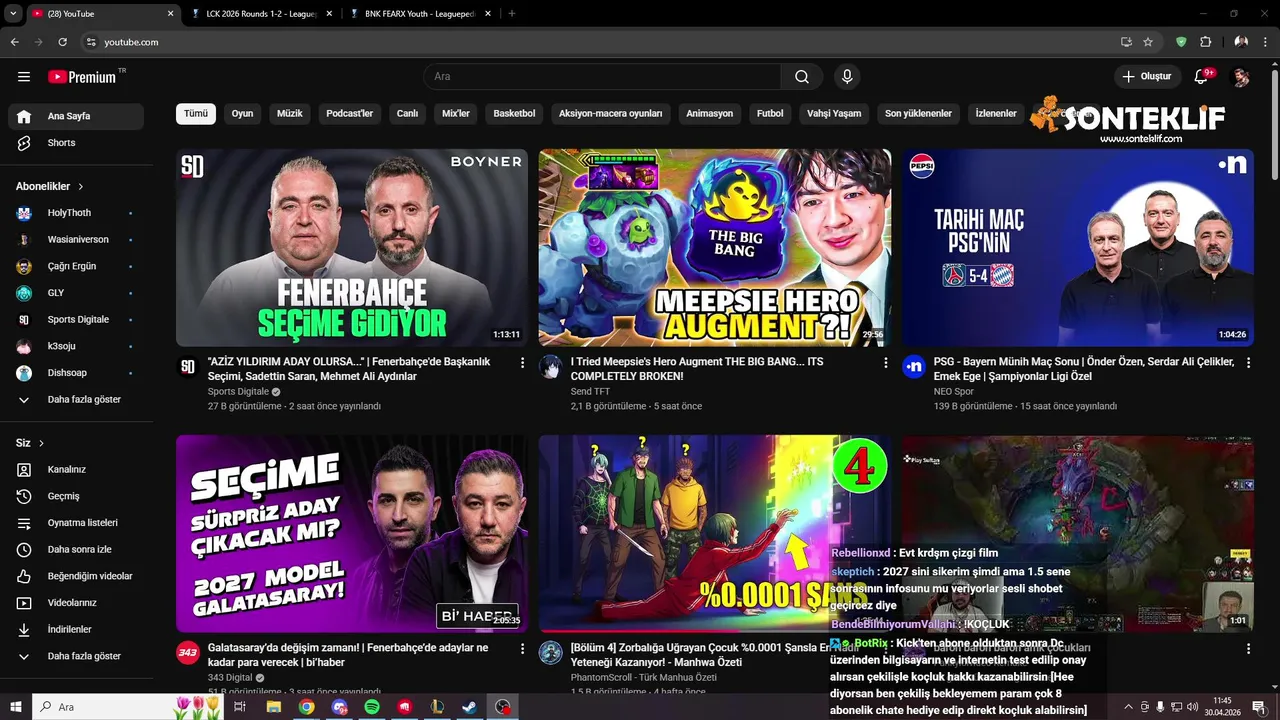Click the Oluştur create button
This screenshot has width=1280, height=720.
point(1147,77)
